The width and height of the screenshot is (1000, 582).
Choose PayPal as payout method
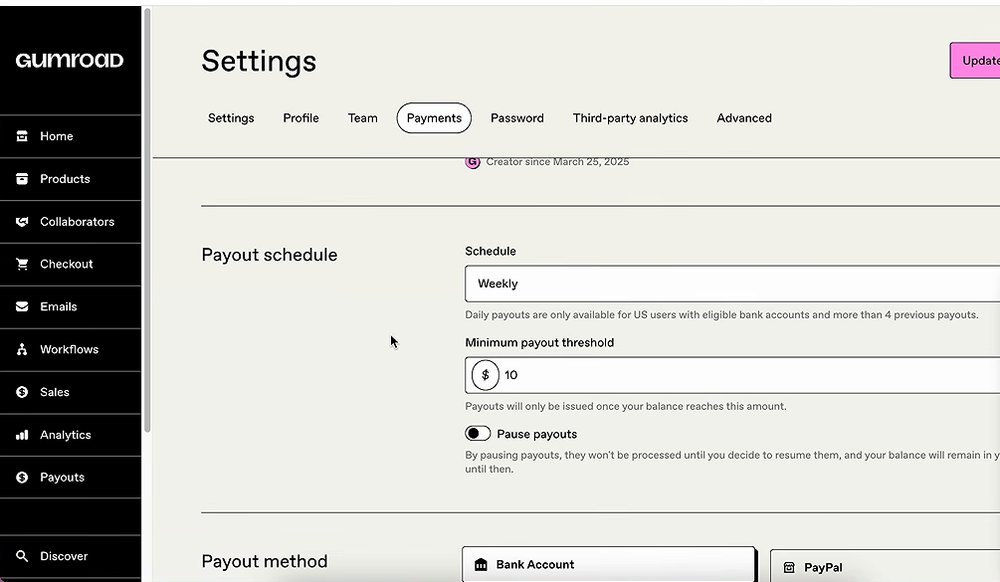(x=885, y=567)
